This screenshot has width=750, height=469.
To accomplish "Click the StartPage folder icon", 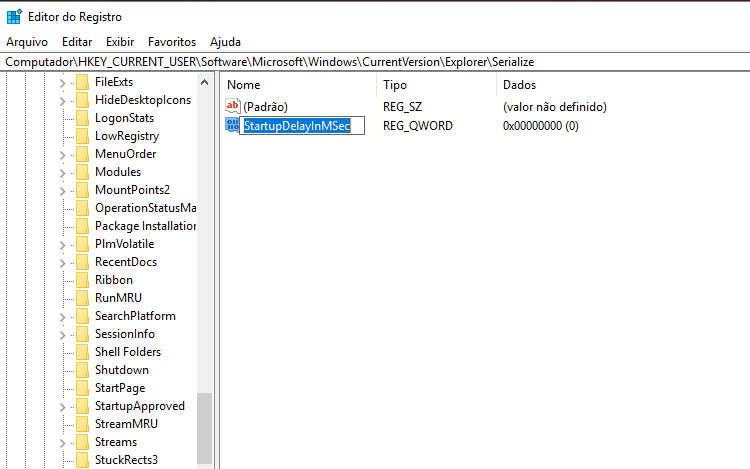I will (x=82, y=388).
